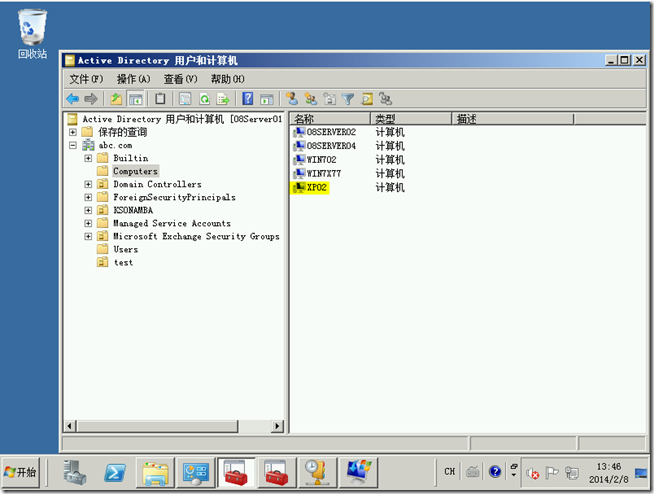Viewport: 654px width, 494px height.
Task: Click first red toolbox taskbar icon
Action: [x=236, y=472]
